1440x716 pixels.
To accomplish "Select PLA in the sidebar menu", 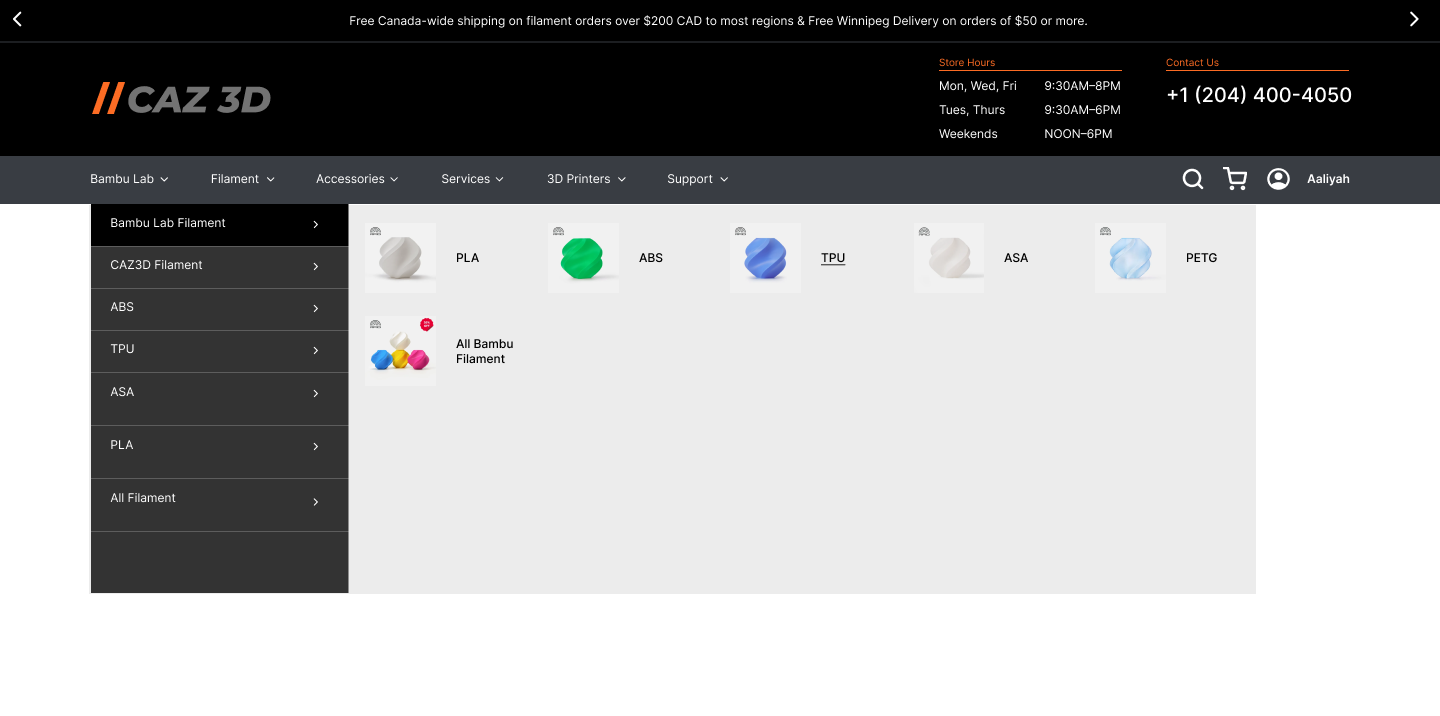I will coord(220,451).
